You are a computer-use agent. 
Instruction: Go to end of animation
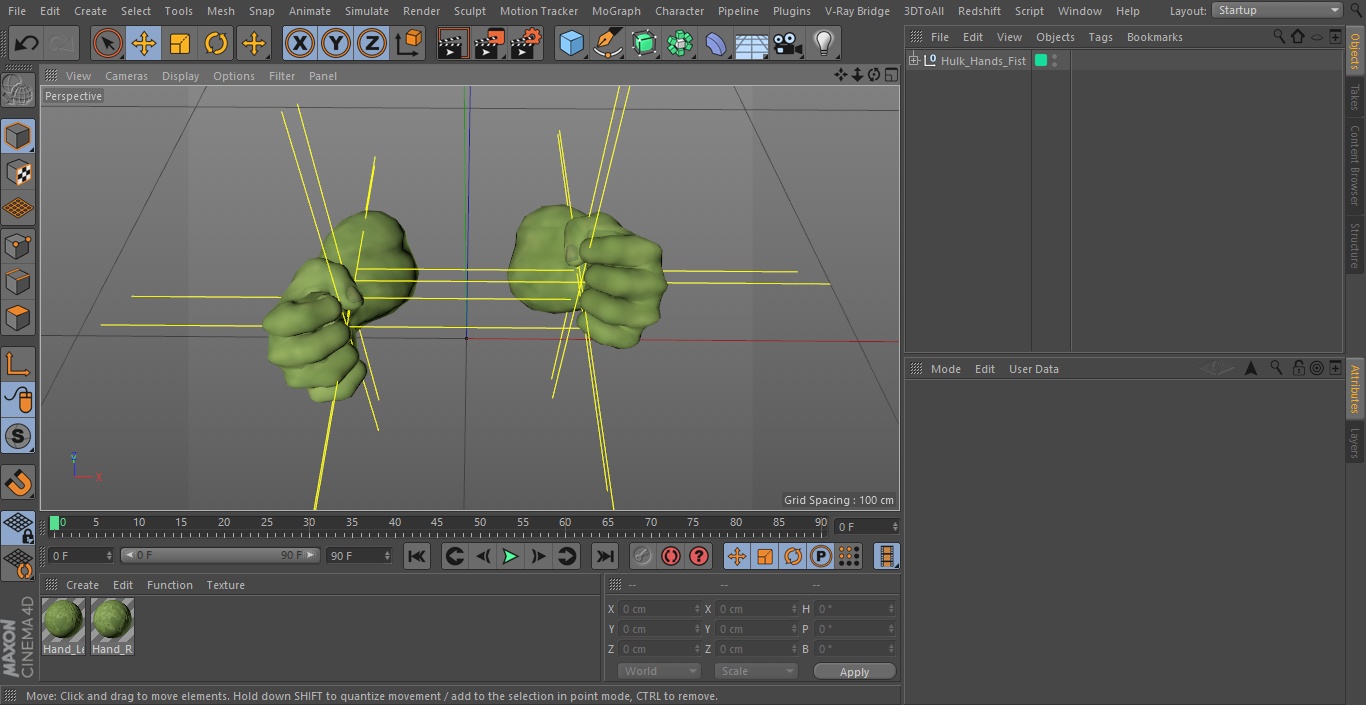click(605, 556)
